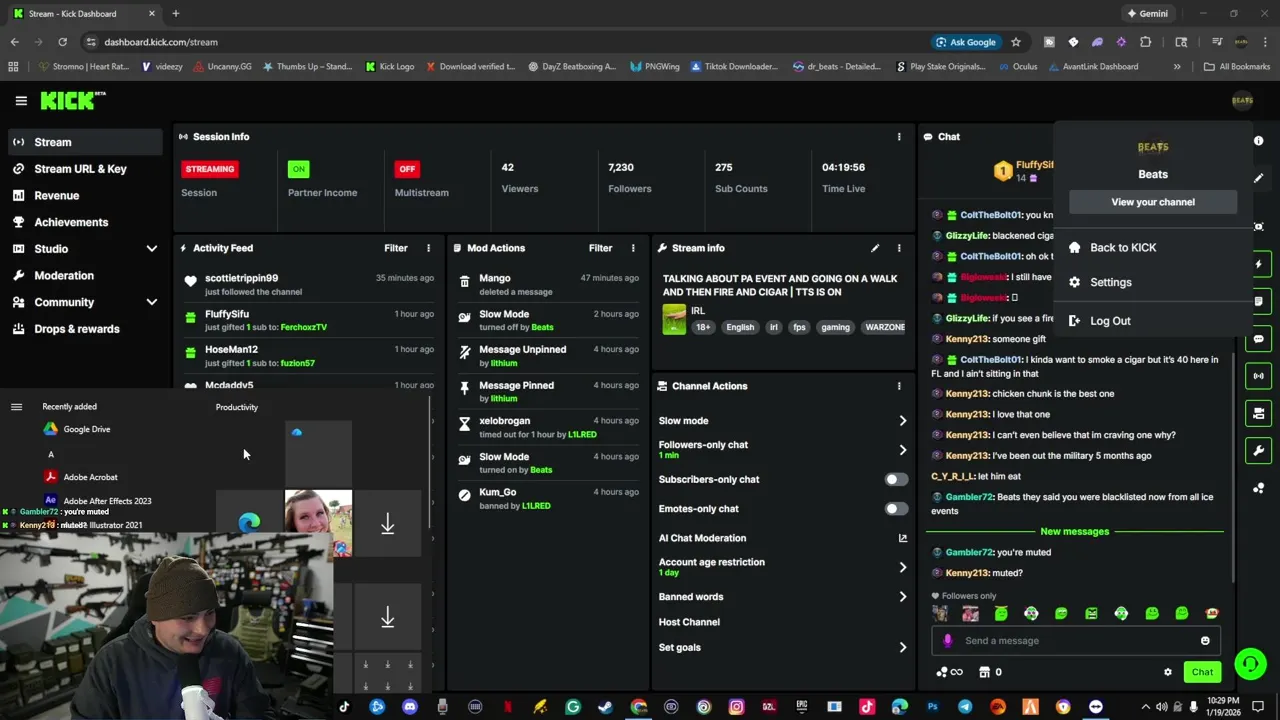Screen dimensions: 1280x720
Task: Open Steam from the taskbar
Action: (605, 707)
